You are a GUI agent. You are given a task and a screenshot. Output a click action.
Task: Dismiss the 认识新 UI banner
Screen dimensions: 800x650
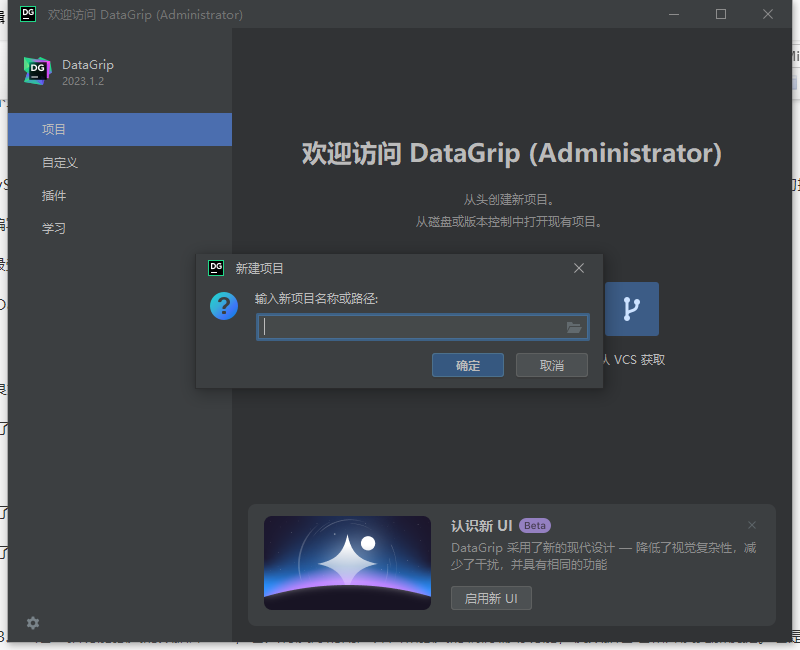(752, 525)
